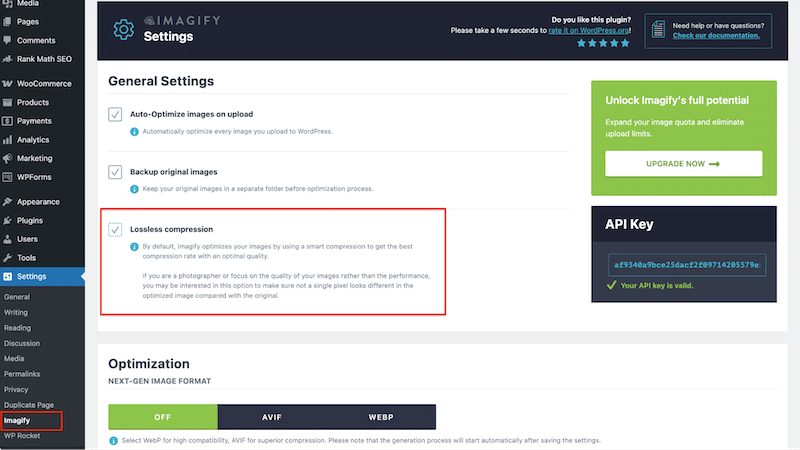The width and height of the screenshot is (800, 450).
Task: Click the Users menu label
Action: [27, 239]
